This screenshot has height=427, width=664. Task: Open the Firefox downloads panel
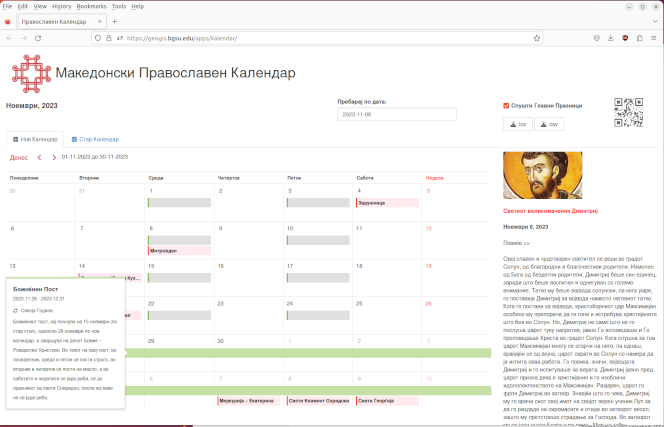coord(609,38)
